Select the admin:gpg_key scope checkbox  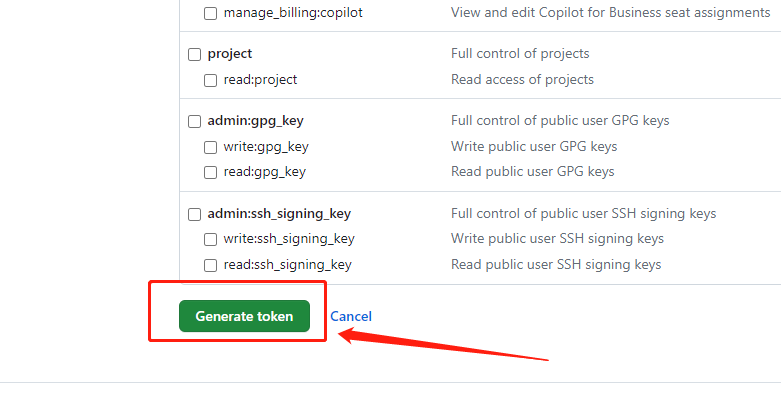(195, 121)
